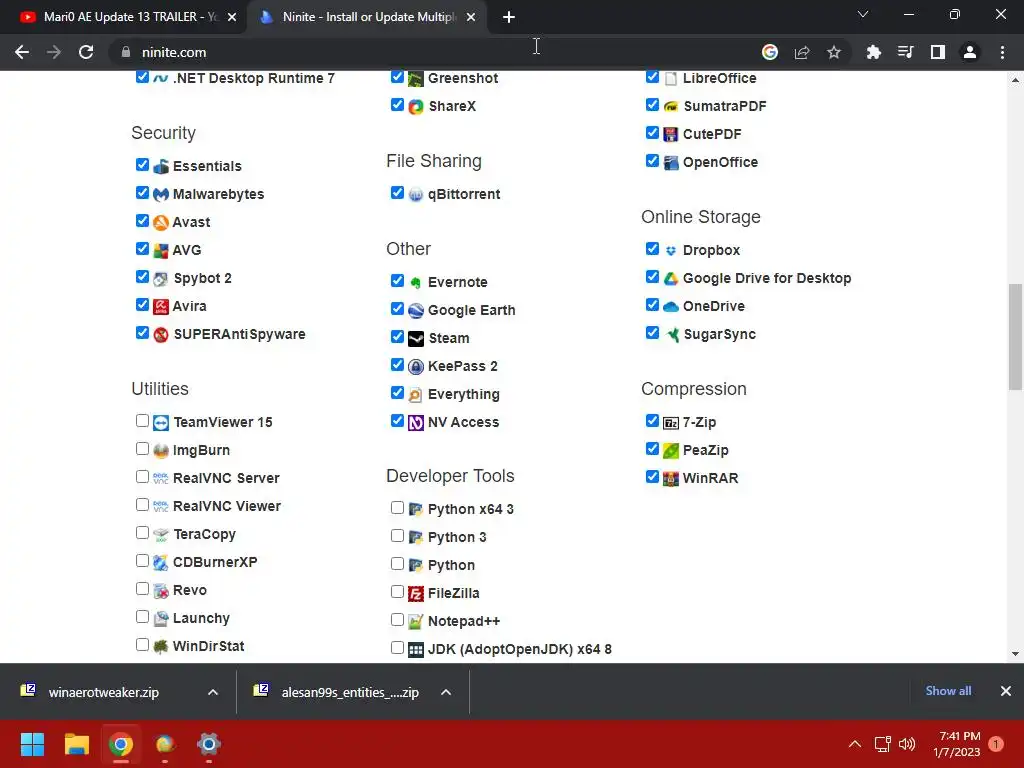Screen dimensions: 1024x768
Task: Go back to previous page
Action: [x=22, y=52]
